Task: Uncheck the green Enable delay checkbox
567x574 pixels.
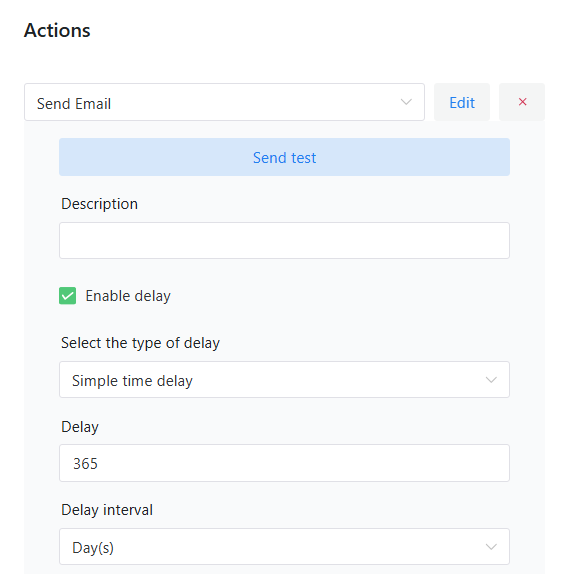Action: 67,296
